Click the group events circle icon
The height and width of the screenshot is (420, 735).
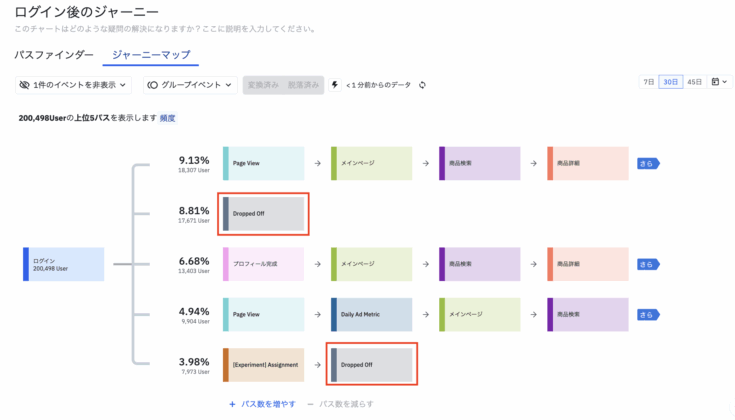pos(152,85)
